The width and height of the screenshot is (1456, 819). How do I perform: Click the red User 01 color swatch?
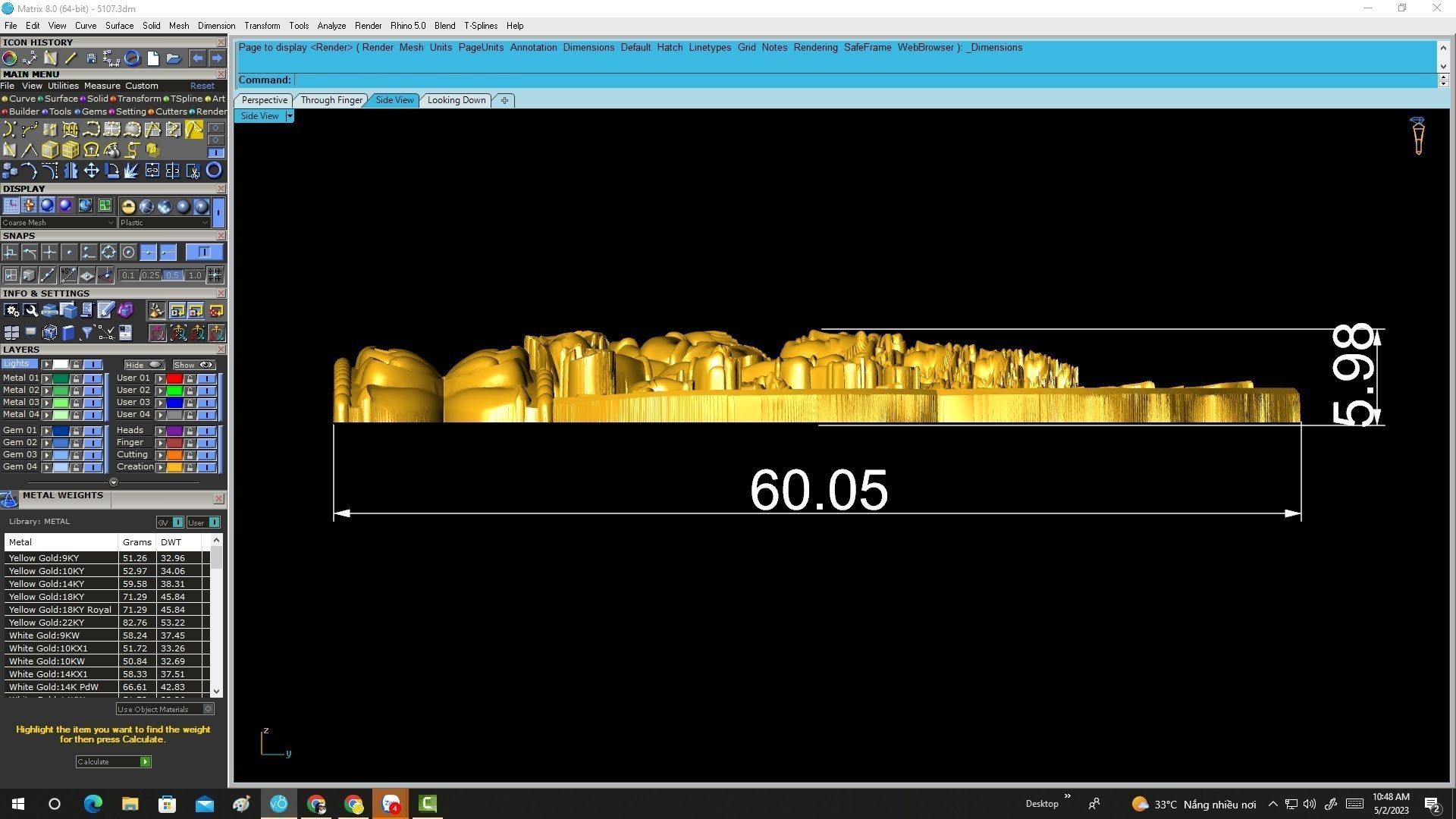[174, 378]
